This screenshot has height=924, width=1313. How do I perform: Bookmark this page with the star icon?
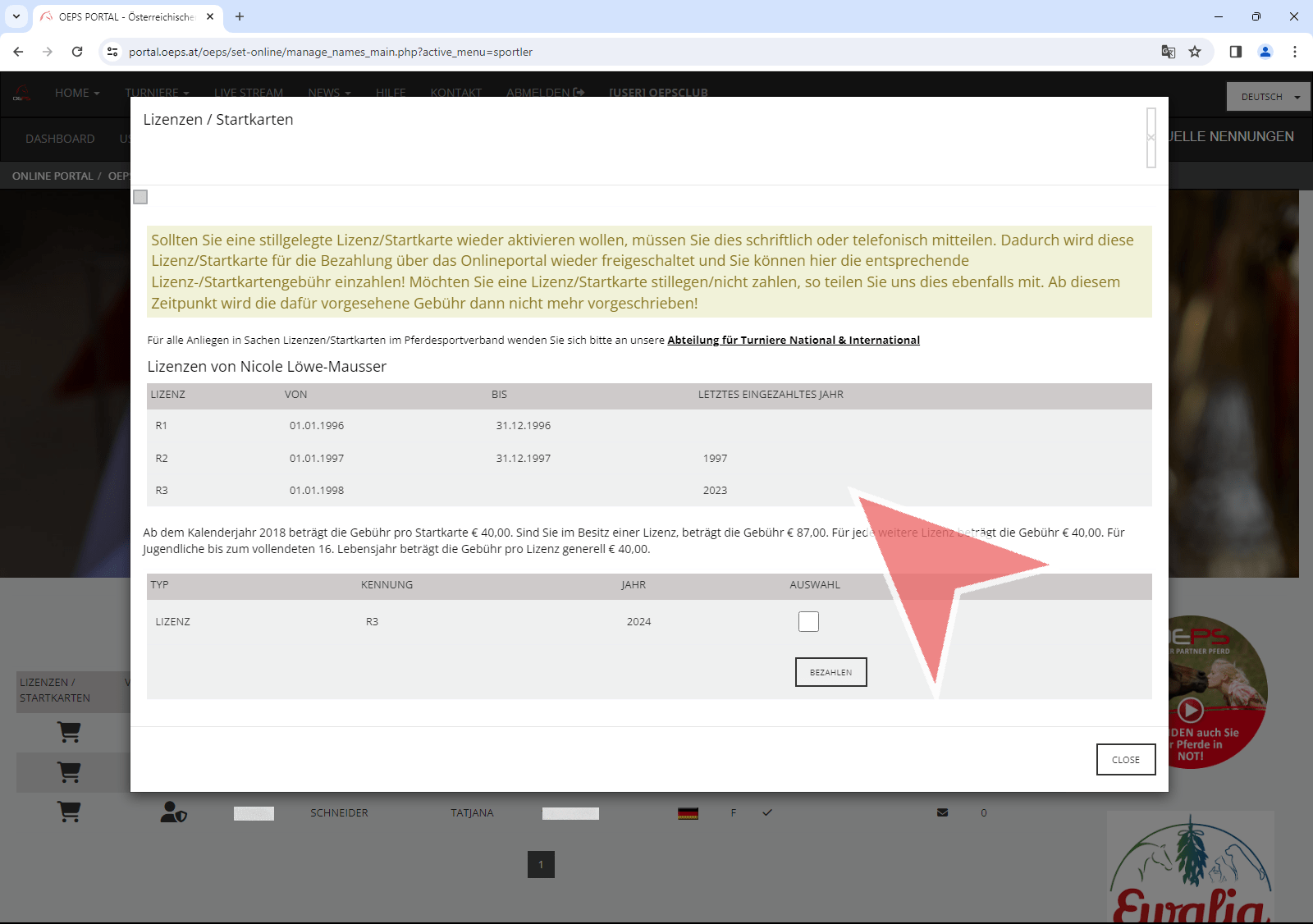tap(1195, 52)
